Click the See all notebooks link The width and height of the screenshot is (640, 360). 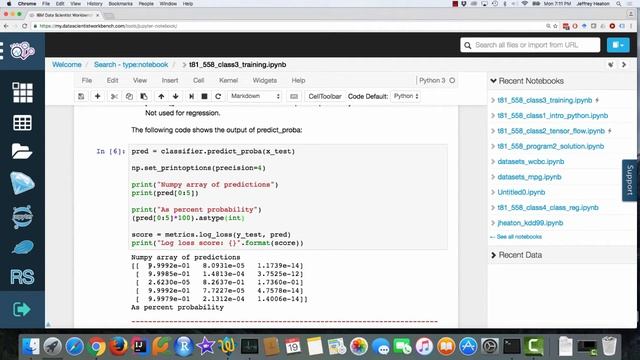[519, 237]
